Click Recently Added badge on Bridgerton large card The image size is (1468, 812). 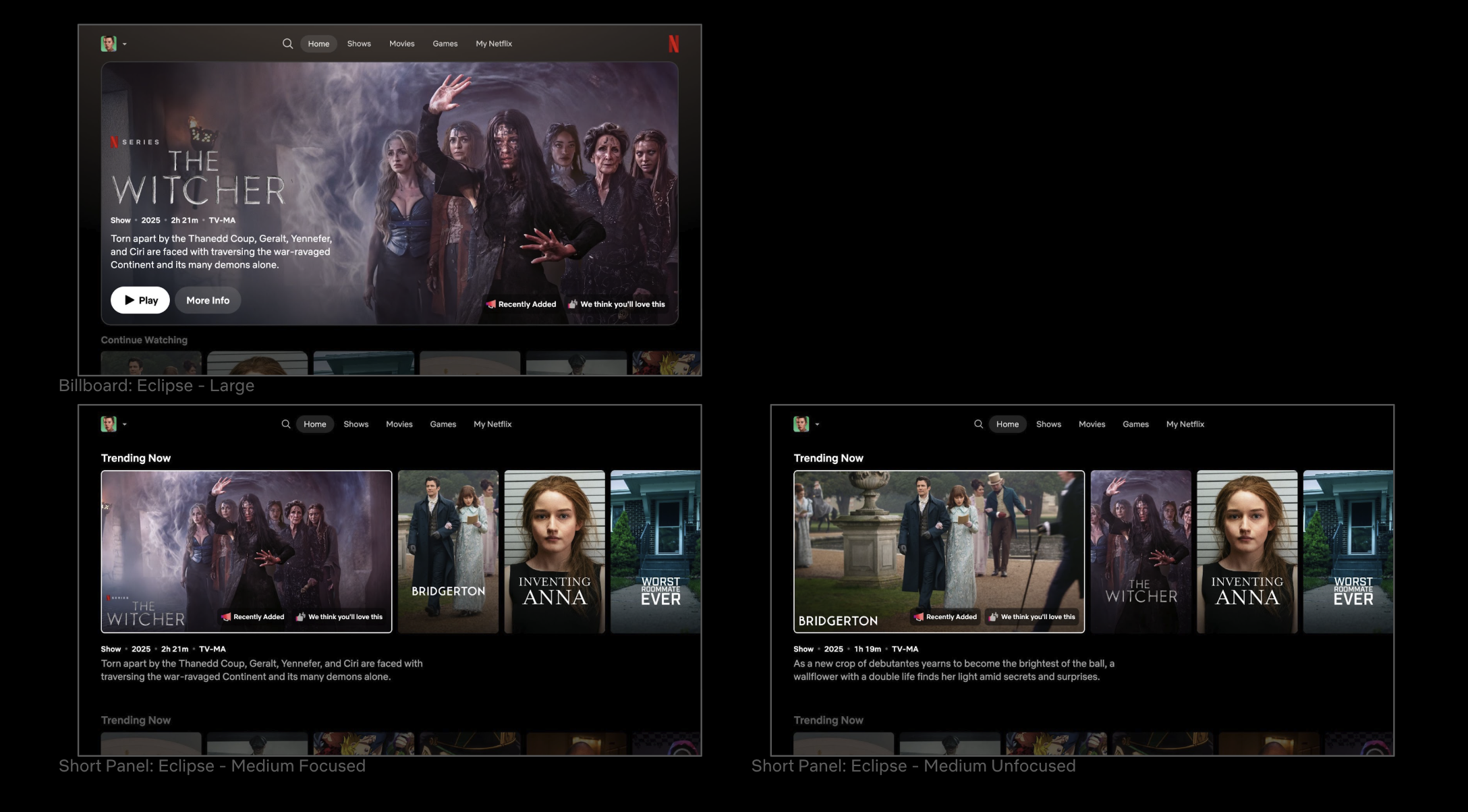pyautogui.click(x=945, y=617)
